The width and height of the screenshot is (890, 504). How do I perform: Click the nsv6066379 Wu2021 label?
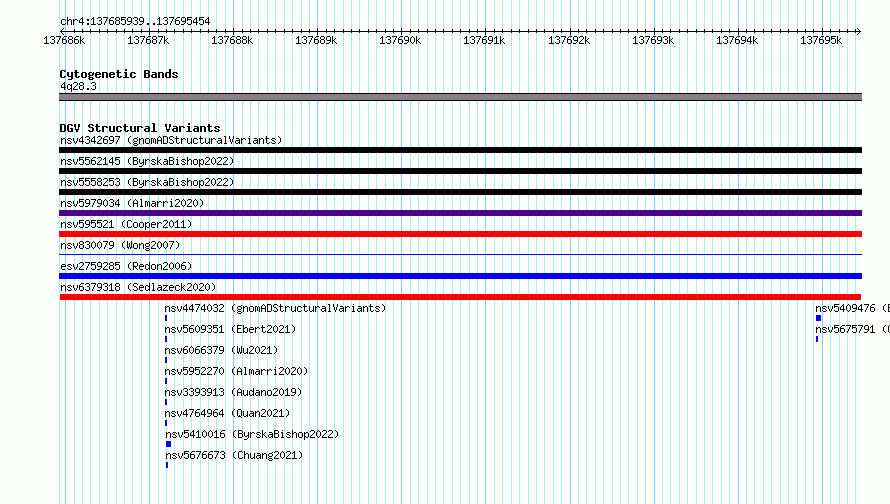(x=221, y=350)
